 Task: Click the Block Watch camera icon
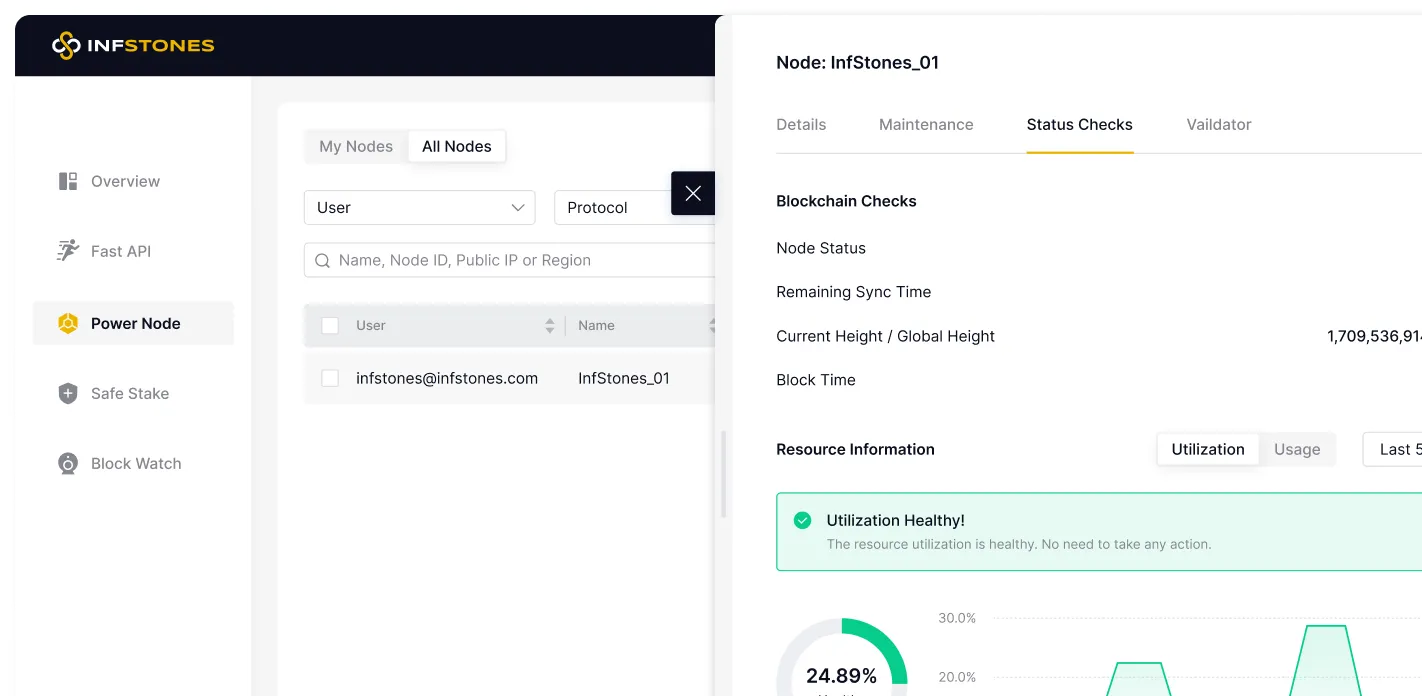(x=68, y=463)
